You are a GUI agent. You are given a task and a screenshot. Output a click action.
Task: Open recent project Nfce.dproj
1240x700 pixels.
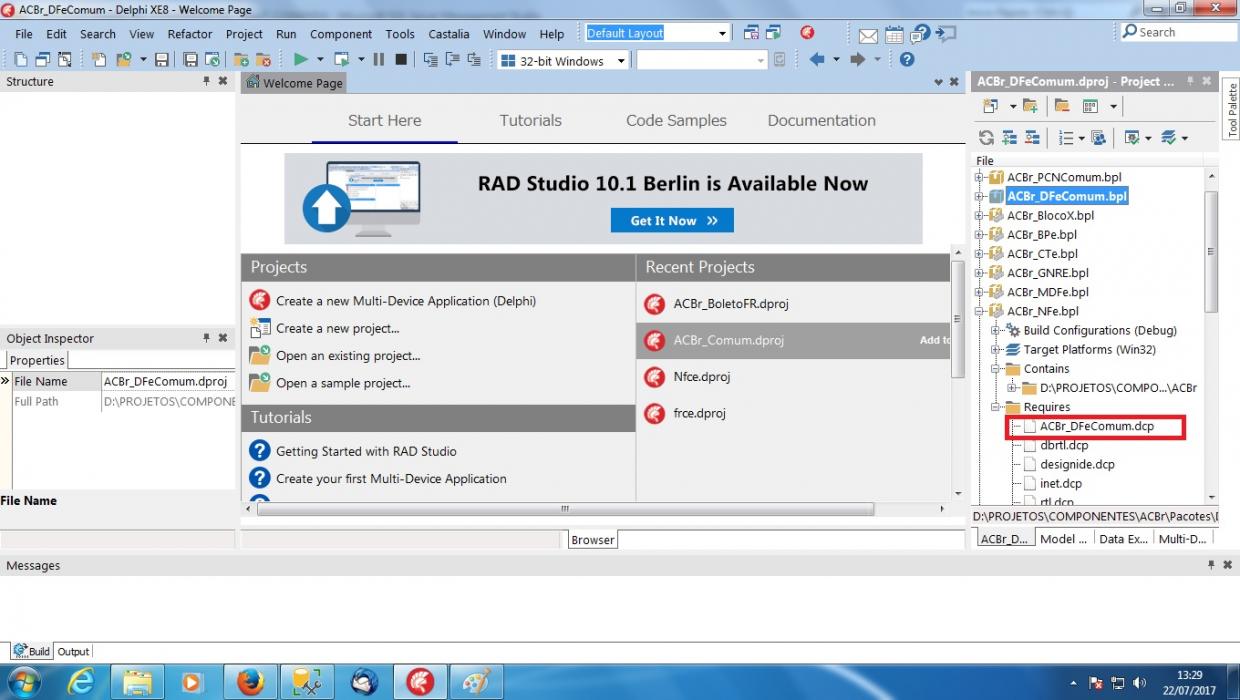(x=702, y=377)
